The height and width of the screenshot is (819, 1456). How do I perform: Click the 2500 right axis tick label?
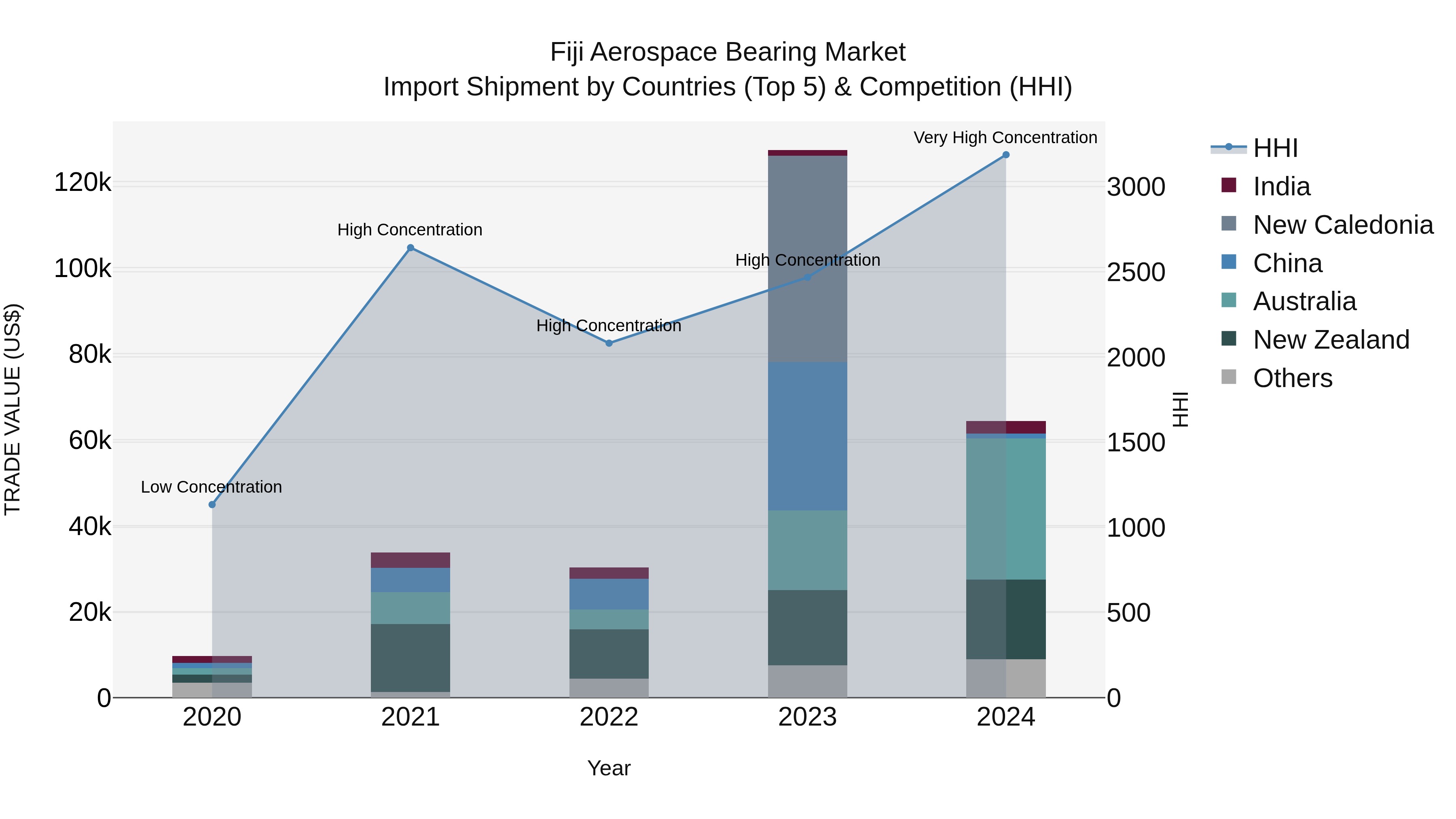1136,273
